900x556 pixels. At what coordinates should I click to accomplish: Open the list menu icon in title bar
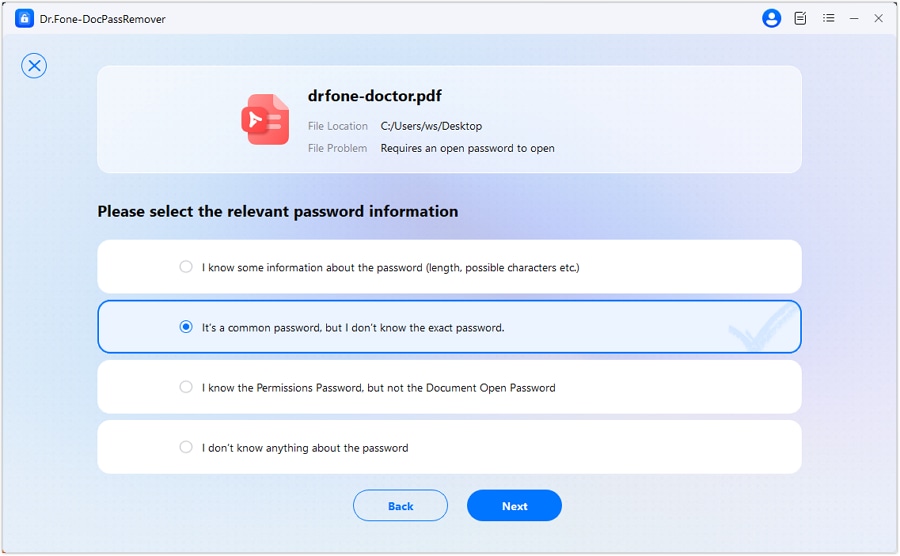828,18
